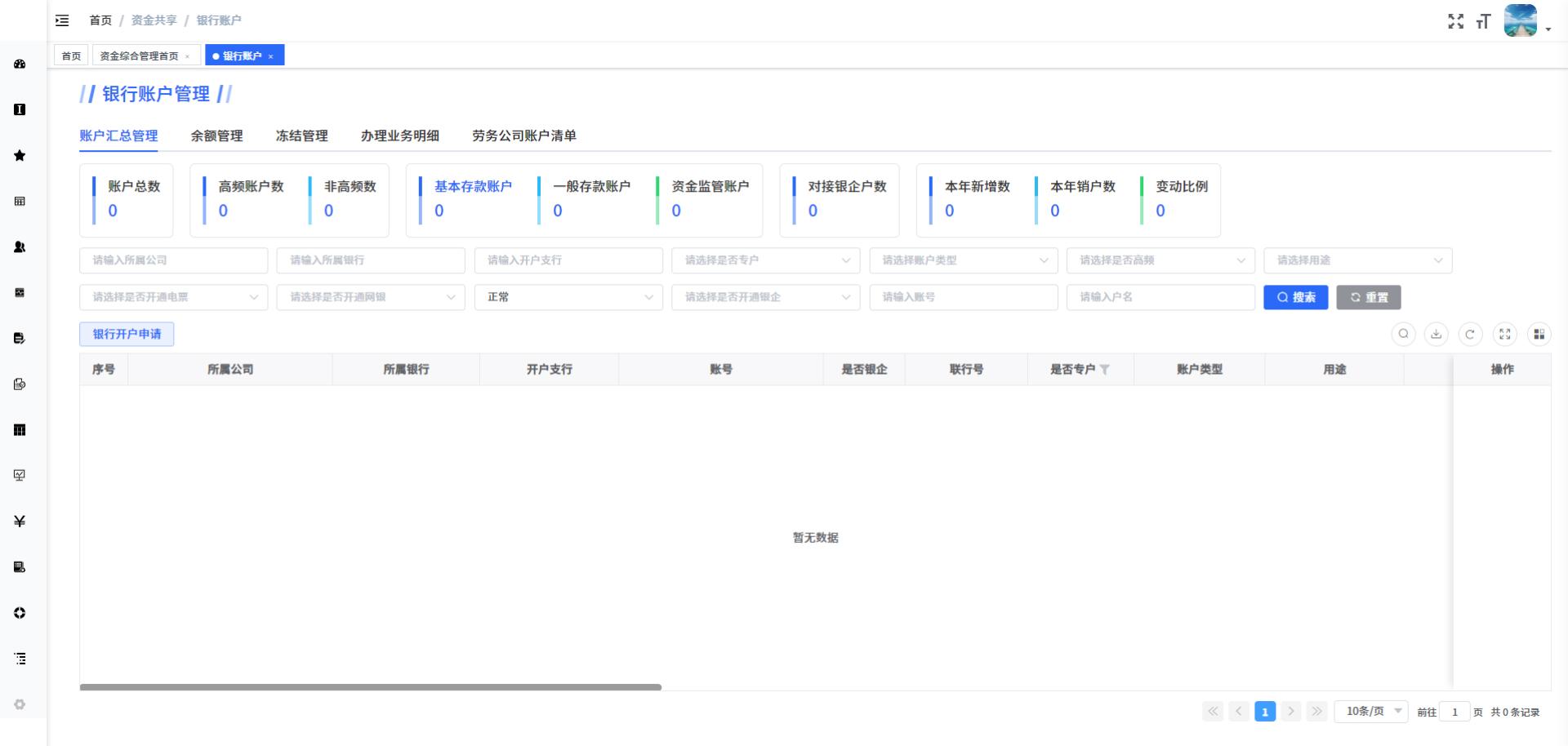Click the blue 搜索 button
This screenshot has height=746, width=1568.
pos(1295,297)
